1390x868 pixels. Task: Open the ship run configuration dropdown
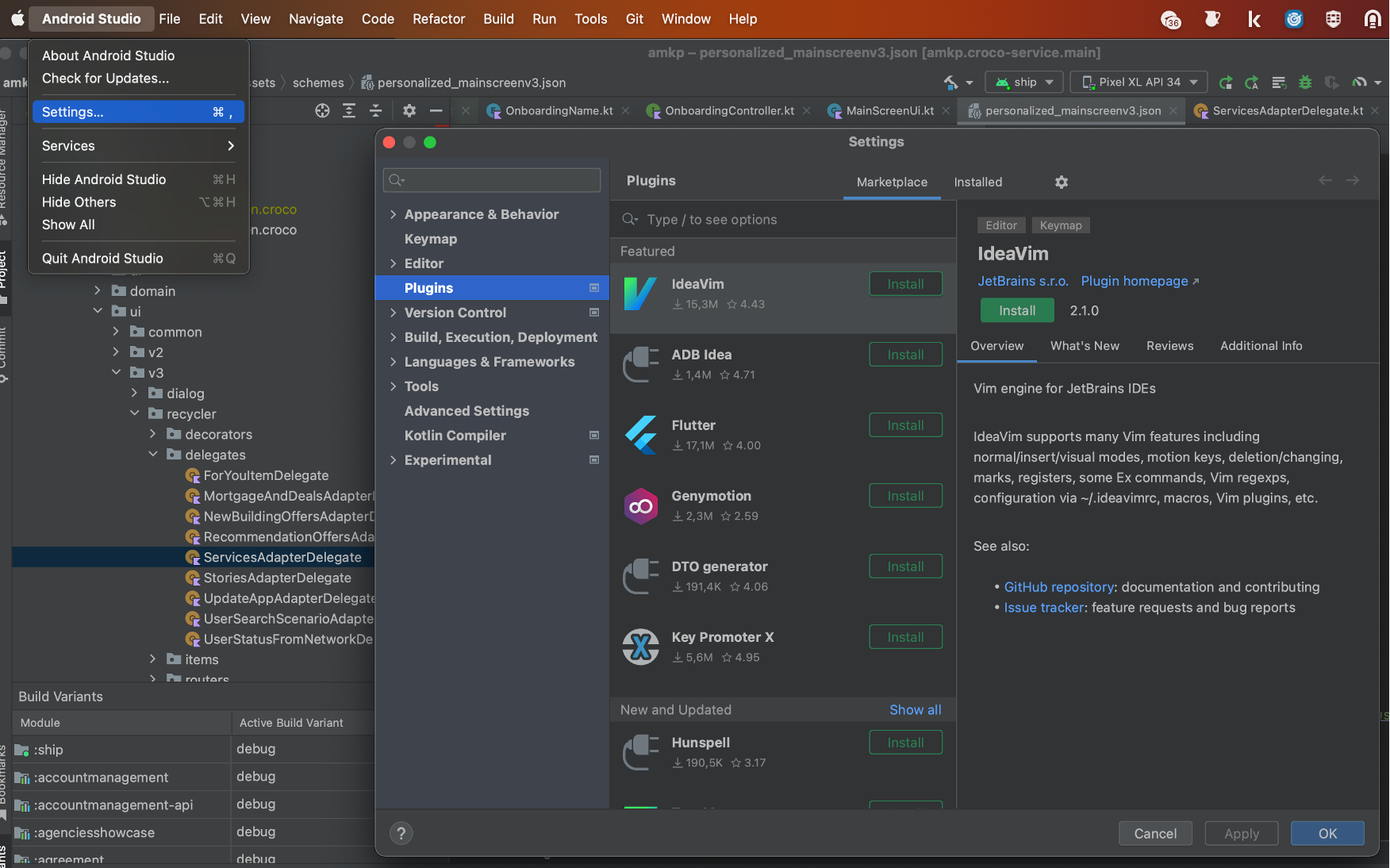(1024, 82)
